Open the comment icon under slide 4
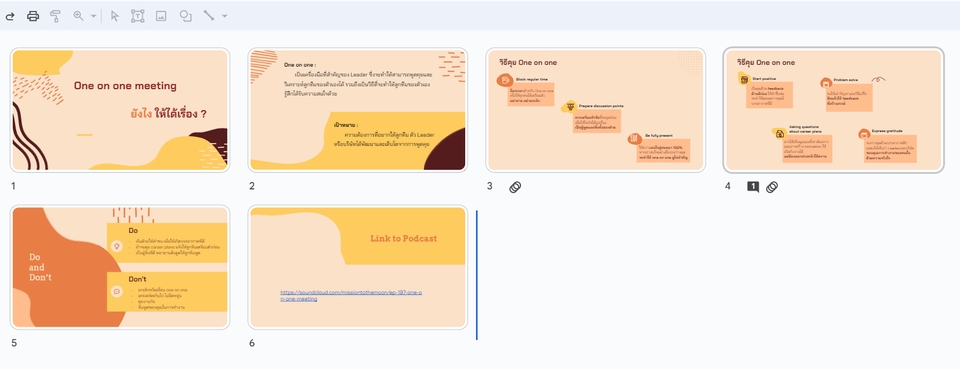Screen dimensions: 960x369 (x=753, y=187)
